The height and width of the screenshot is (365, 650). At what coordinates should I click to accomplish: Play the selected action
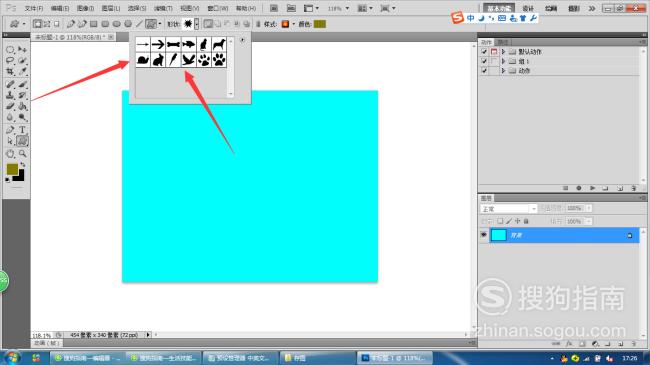coord(592,188)
